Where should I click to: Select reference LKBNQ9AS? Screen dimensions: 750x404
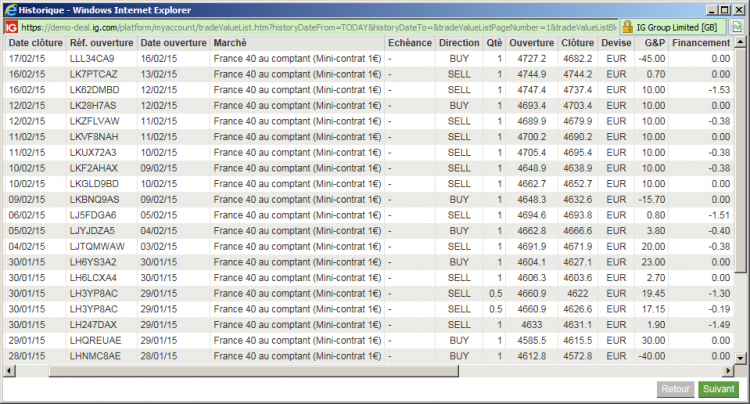(x=95, y=200)
